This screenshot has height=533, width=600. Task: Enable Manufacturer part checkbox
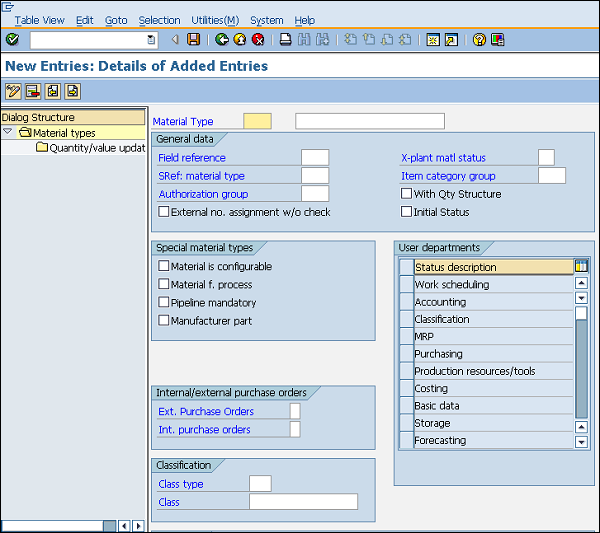[x=164, y=320]
